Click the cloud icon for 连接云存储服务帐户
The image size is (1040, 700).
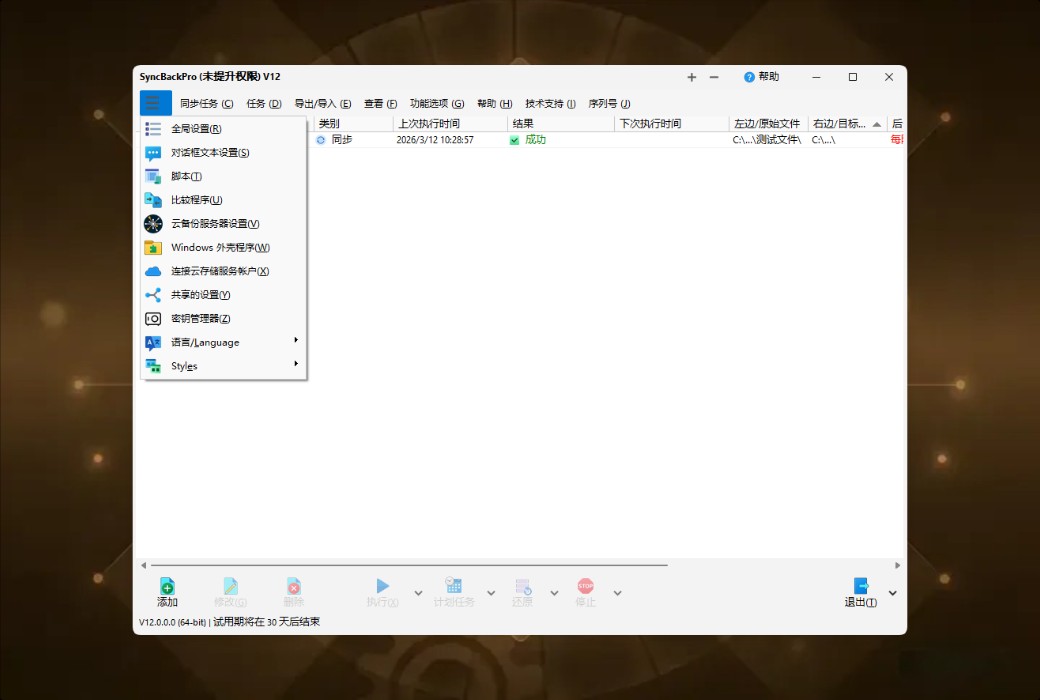(153, 271)
